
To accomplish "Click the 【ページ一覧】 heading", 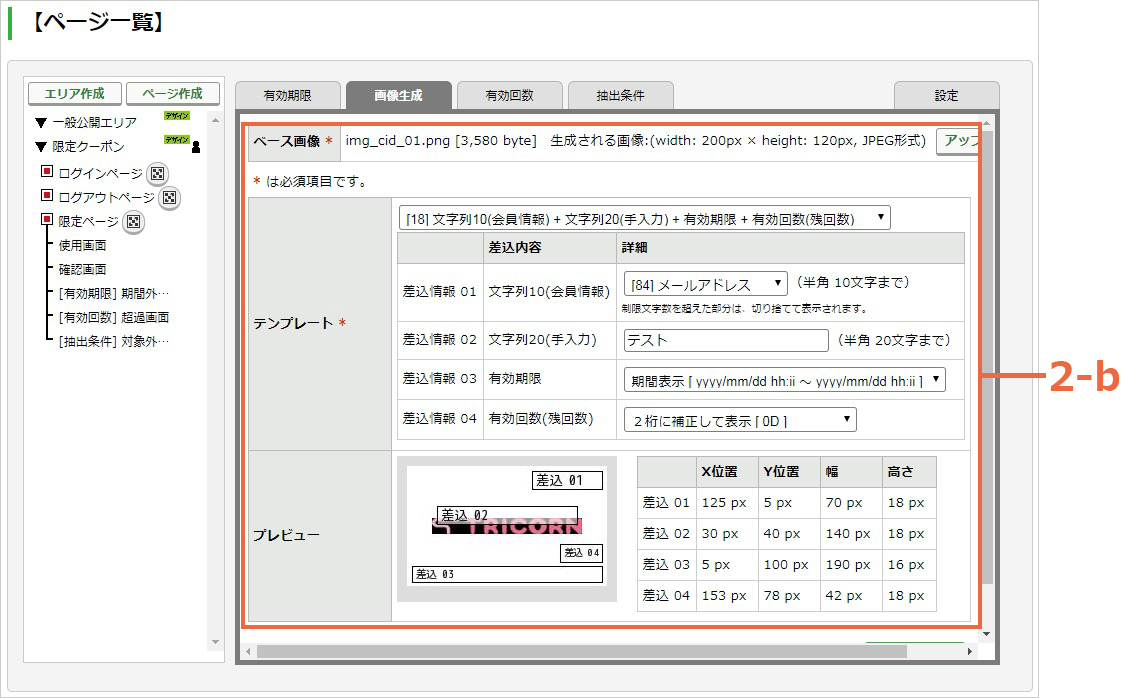I will [x=99, y=21].
